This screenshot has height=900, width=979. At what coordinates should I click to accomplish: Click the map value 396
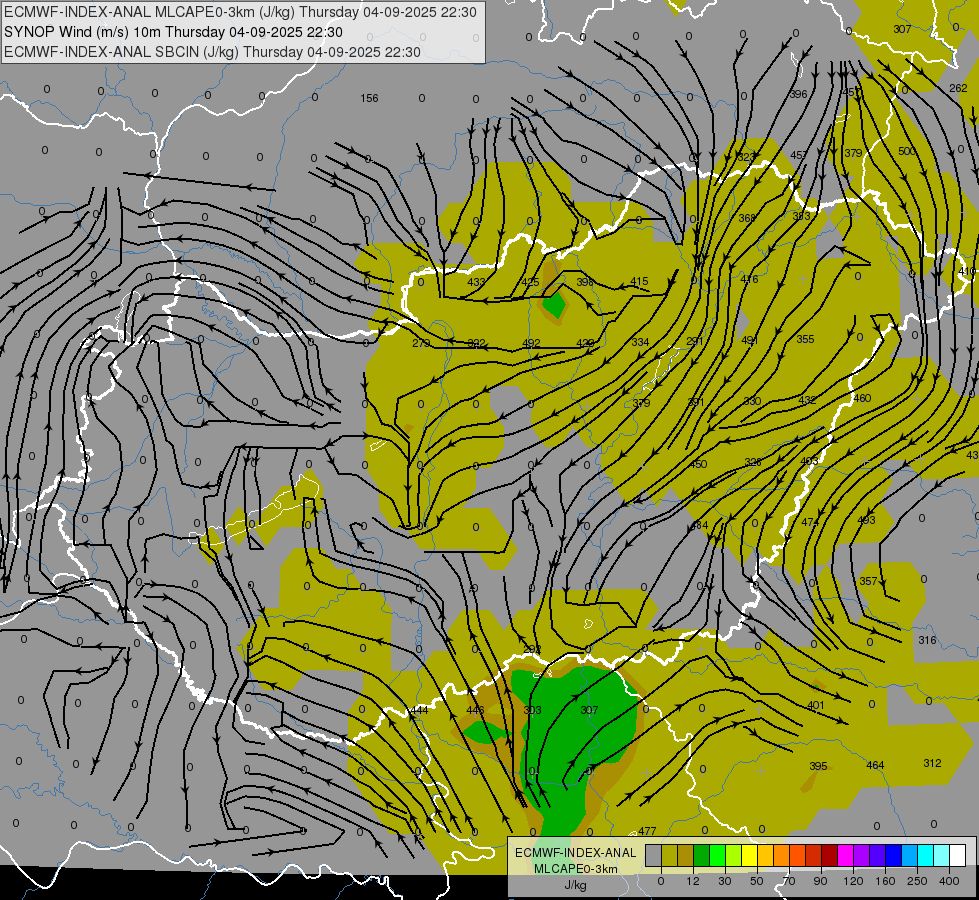pos(799,94)
